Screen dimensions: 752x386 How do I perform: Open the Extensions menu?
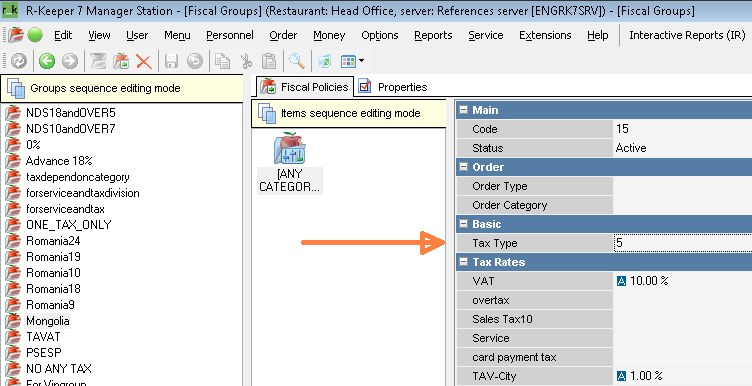pyautogui.click(x=545, y=35)
